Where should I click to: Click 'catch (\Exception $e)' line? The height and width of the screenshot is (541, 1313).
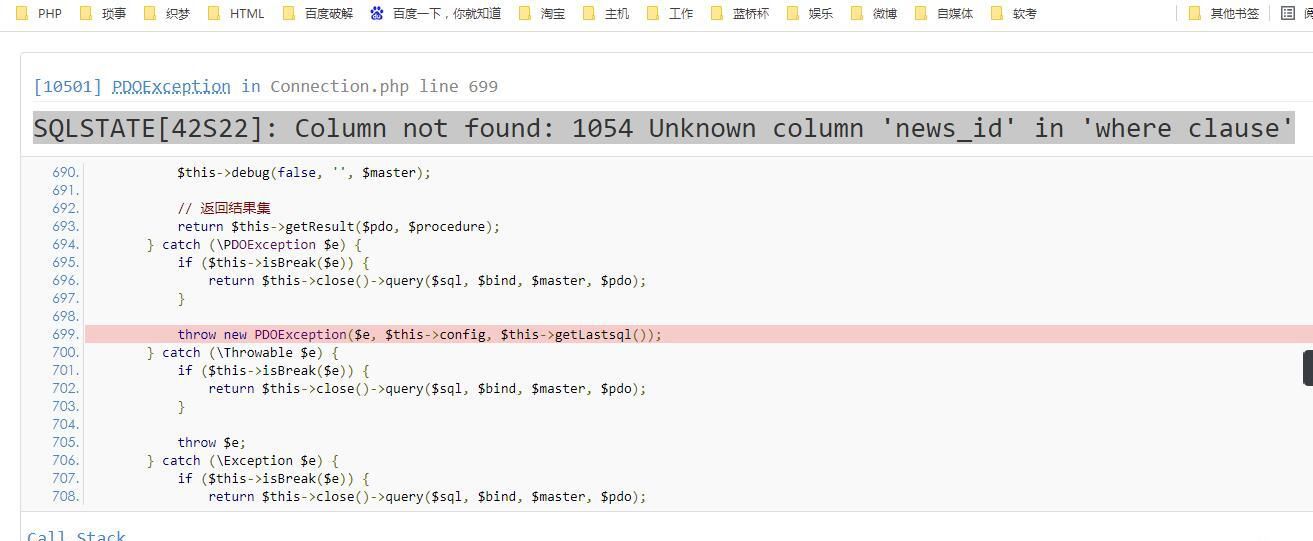click(x=243, y=460)
